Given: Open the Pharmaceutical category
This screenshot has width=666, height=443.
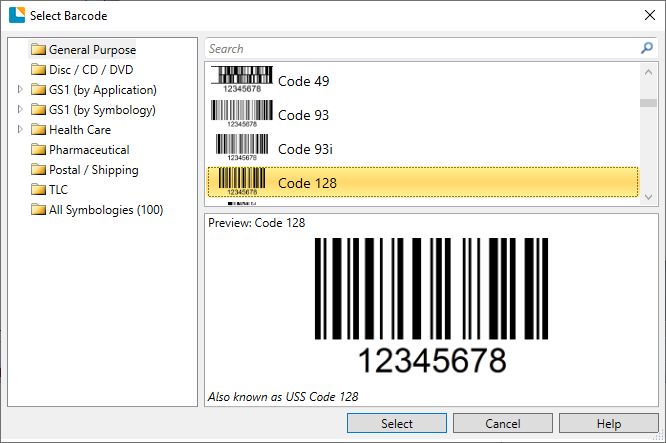Looking at the screenshot, I should [x=88, y=150].
